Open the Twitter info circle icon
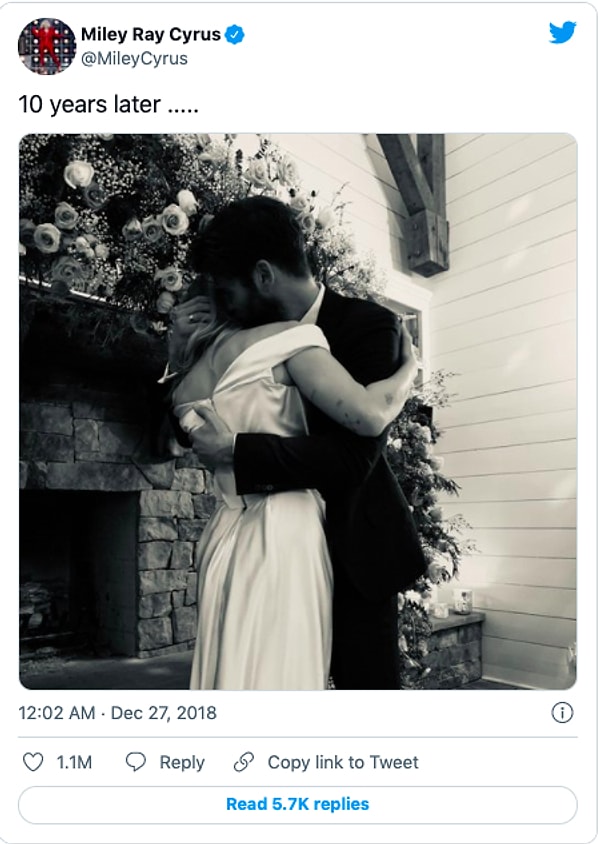The height and width of the screenshot is (844, 600). pyautogui.click(x=562, y=713)
